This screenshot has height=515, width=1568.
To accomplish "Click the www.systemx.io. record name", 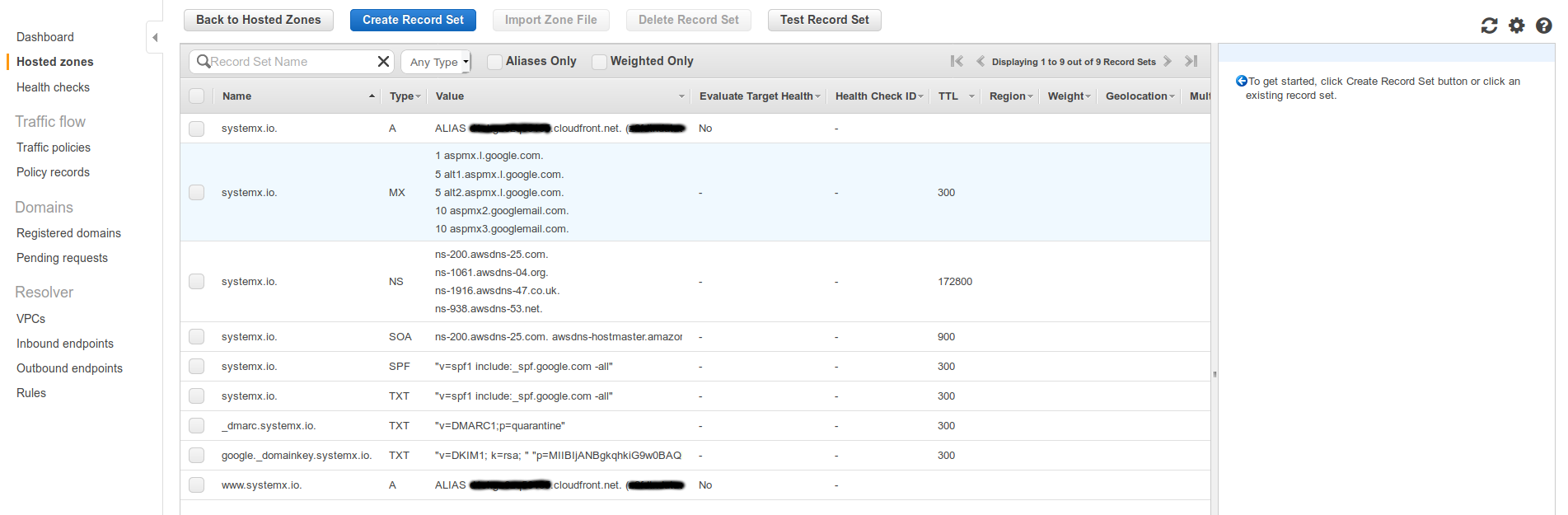I will click(261, 485).
